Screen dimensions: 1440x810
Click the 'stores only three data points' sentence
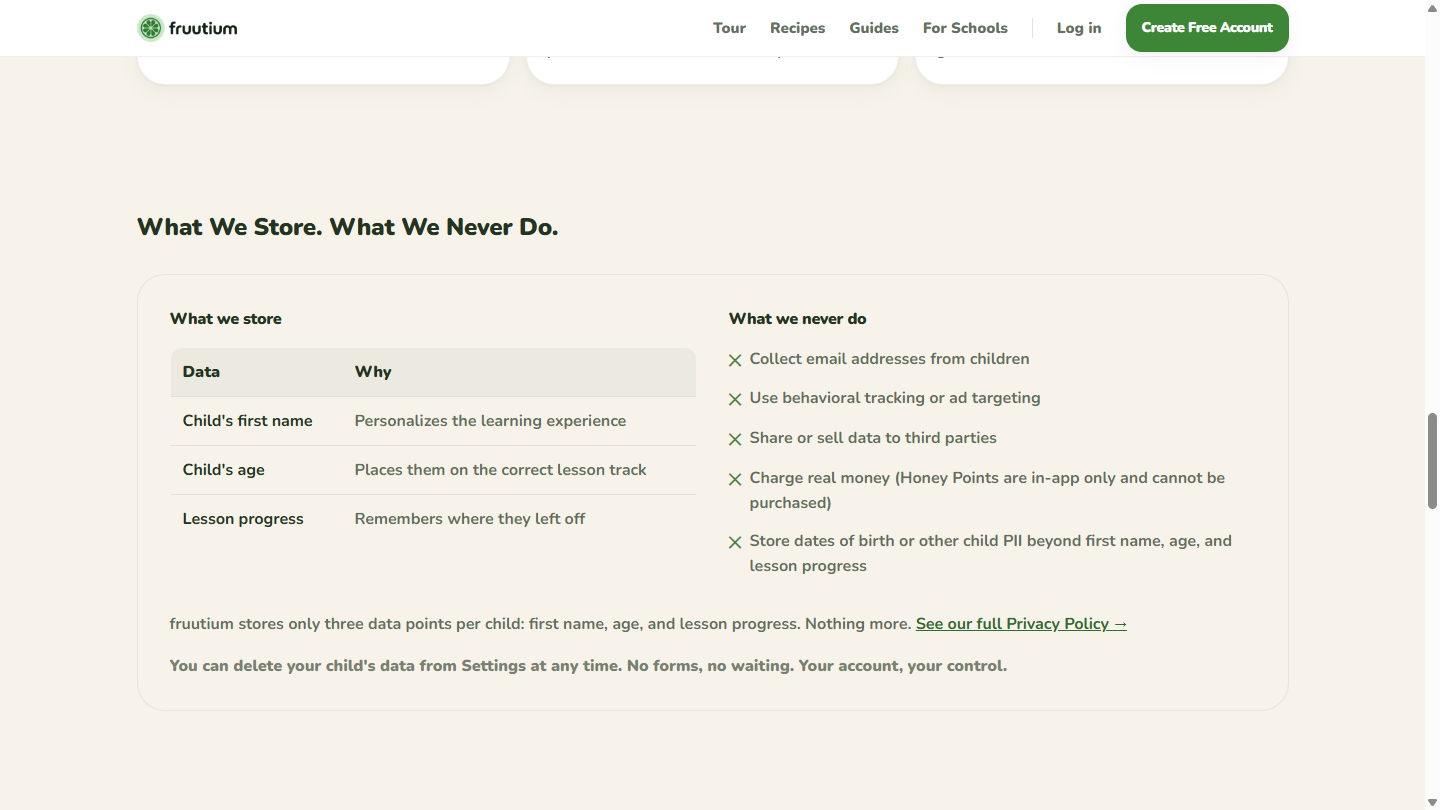tap(541, 624)
